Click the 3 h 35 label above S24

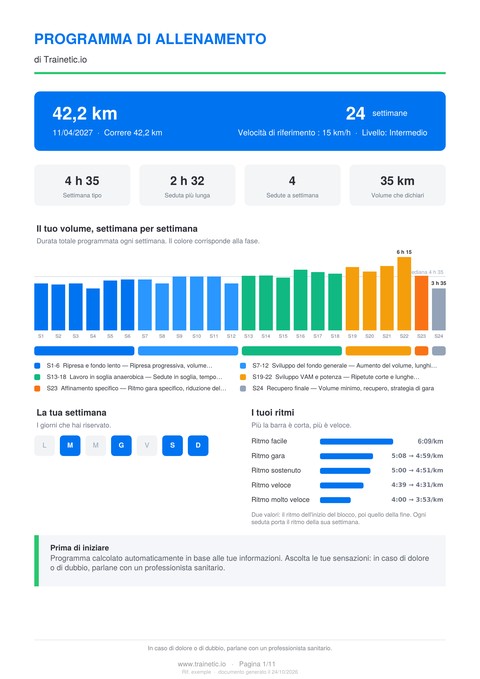tap(438, 283)
